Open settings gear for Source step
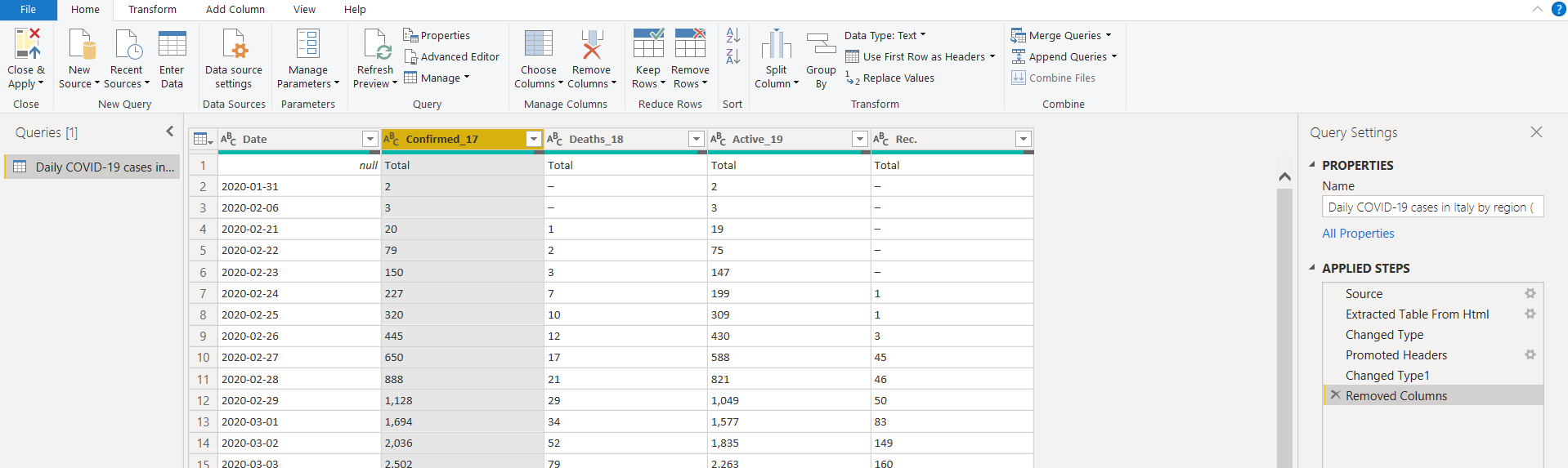The image size is (1568, 468). (1530, 294)
